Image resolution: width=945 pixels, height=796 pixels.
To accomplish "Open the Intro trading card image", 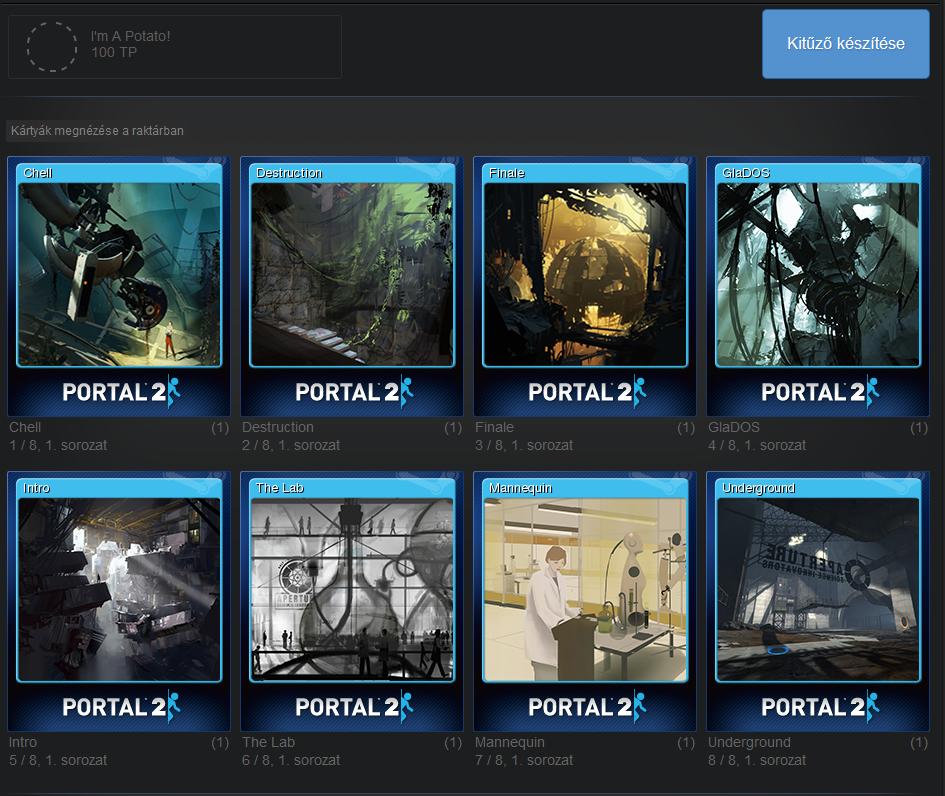I will tap(119, 590).
